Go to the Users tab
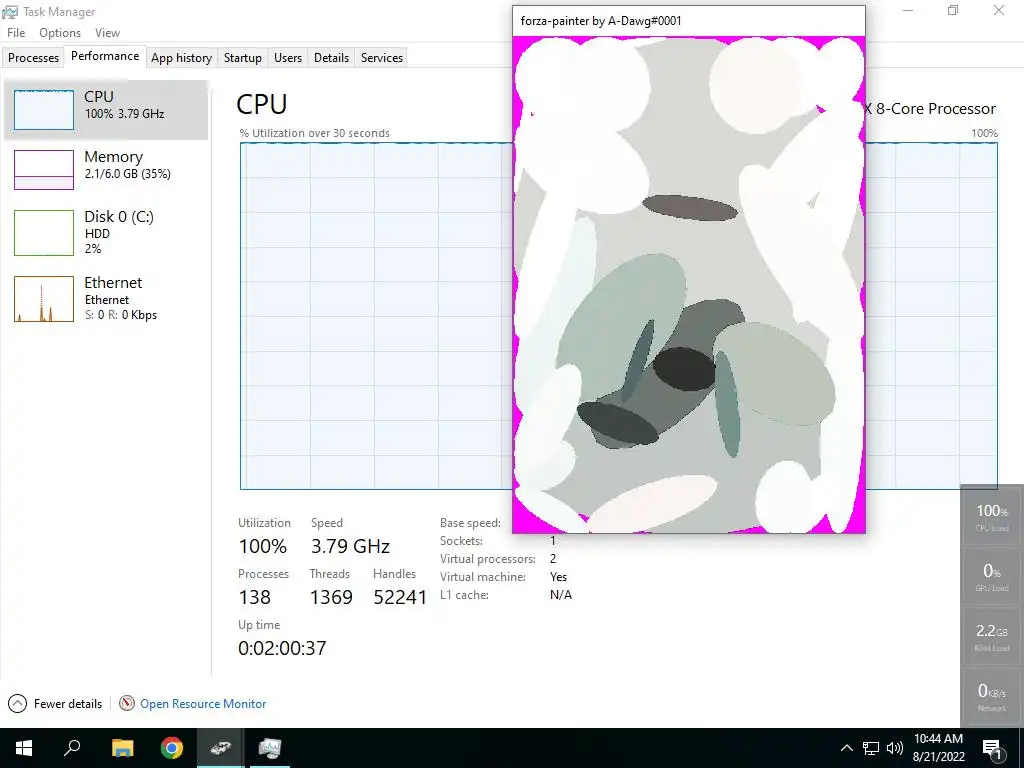Image resolution: width=1024 pixels, height=768 pixels. point(288,57)
